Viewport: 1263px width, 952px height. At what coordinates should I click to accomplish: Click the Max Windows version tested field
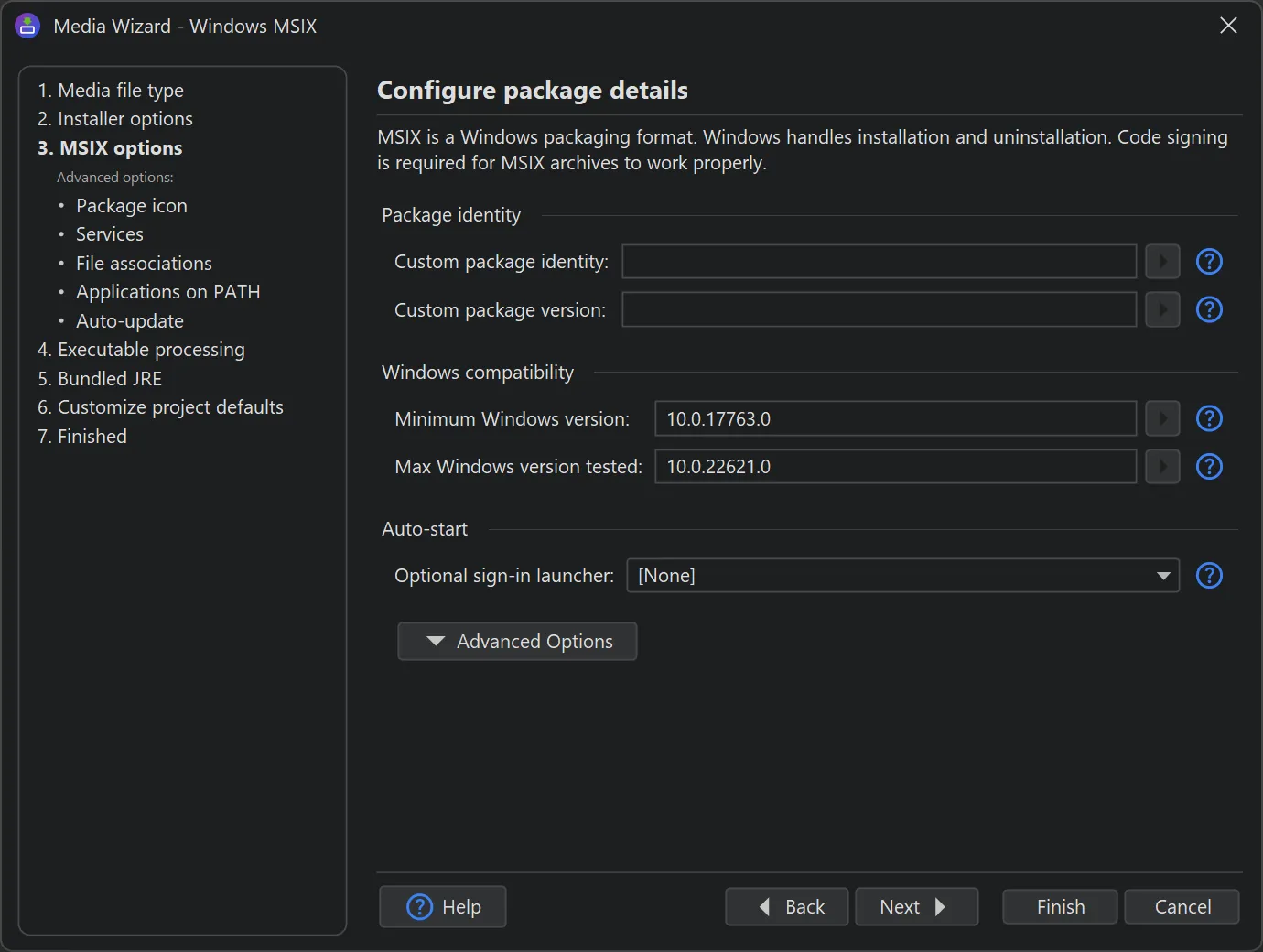[896, 467]
